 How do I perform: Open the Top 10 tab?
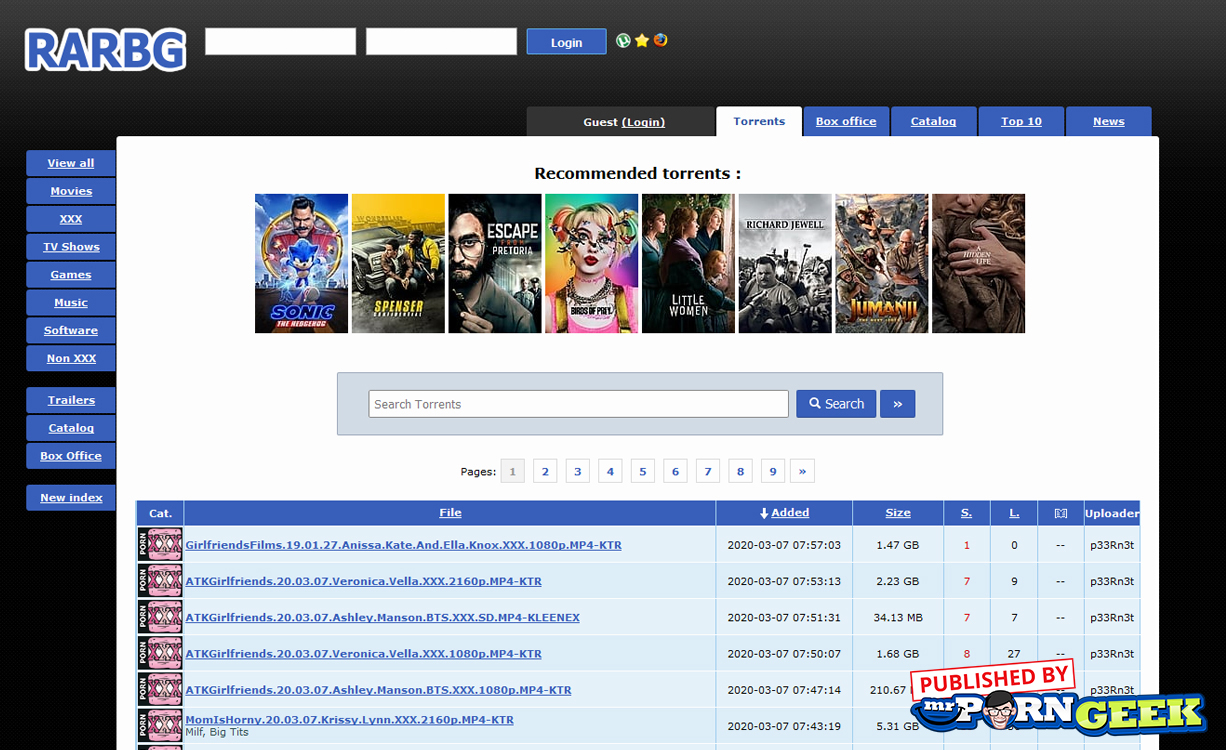(1021, 121)
